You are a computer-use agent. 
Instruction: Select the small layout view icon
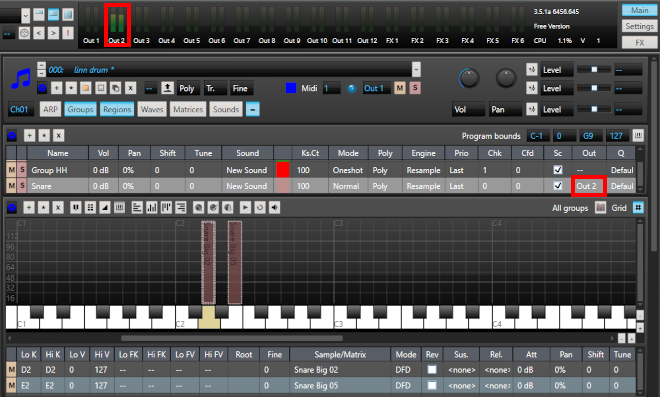pos(39,14)
